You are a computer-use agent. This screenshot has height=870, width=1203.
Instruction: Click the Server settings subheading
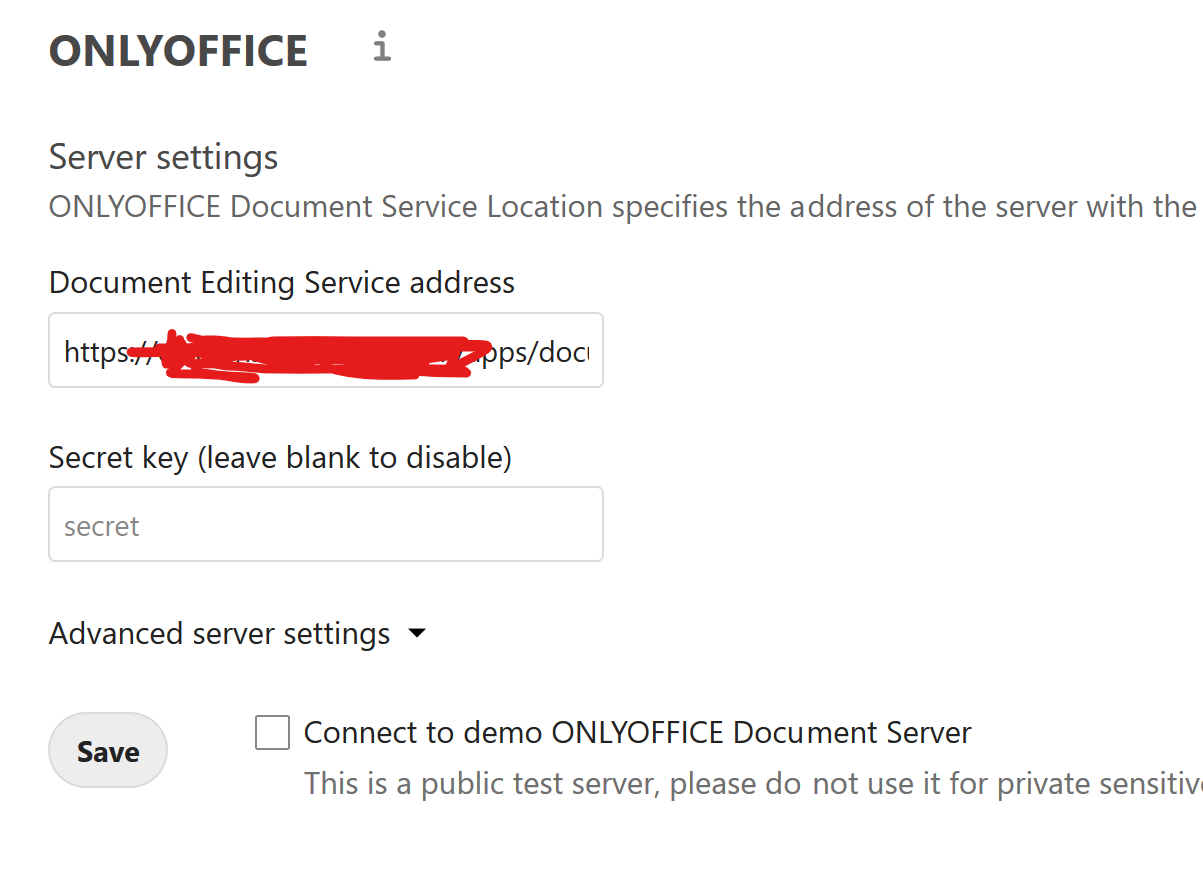[164, 157]
